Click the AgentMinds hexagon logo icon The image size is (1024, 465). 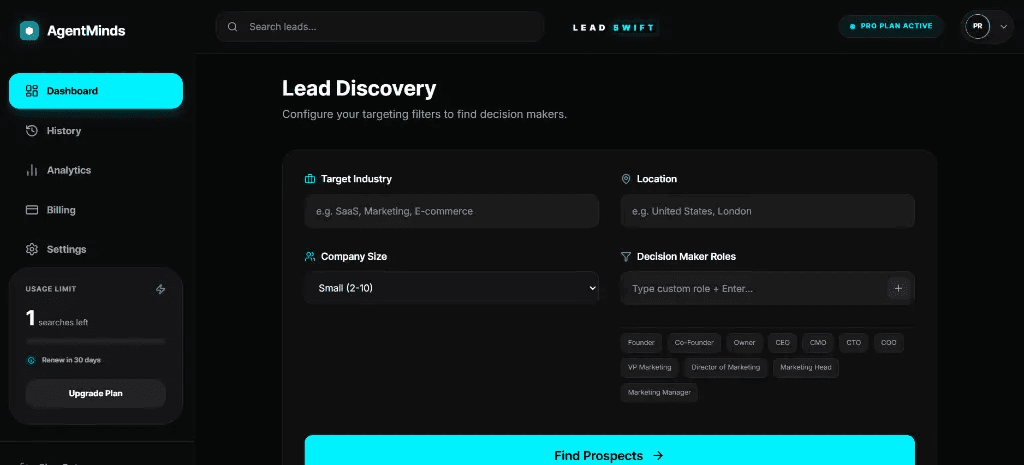coord(29,31)
